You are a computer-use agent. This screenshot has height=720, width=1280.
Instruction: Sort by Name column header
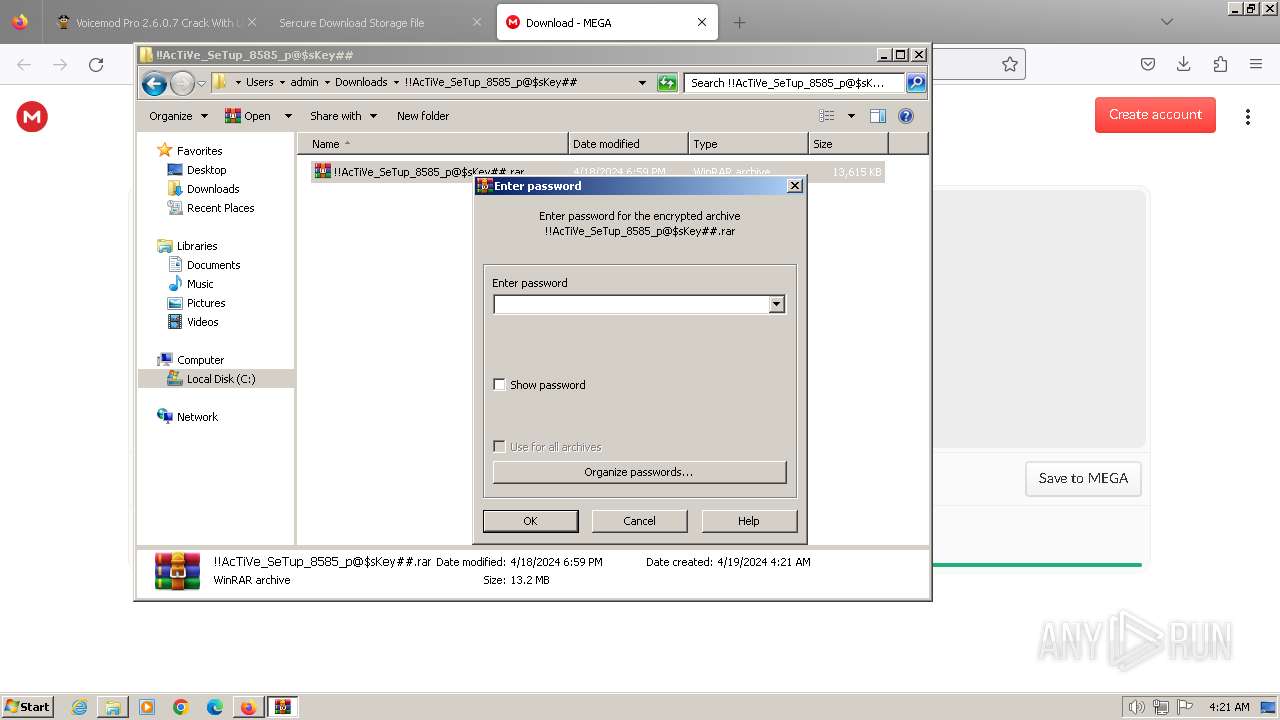pos(432,144)
